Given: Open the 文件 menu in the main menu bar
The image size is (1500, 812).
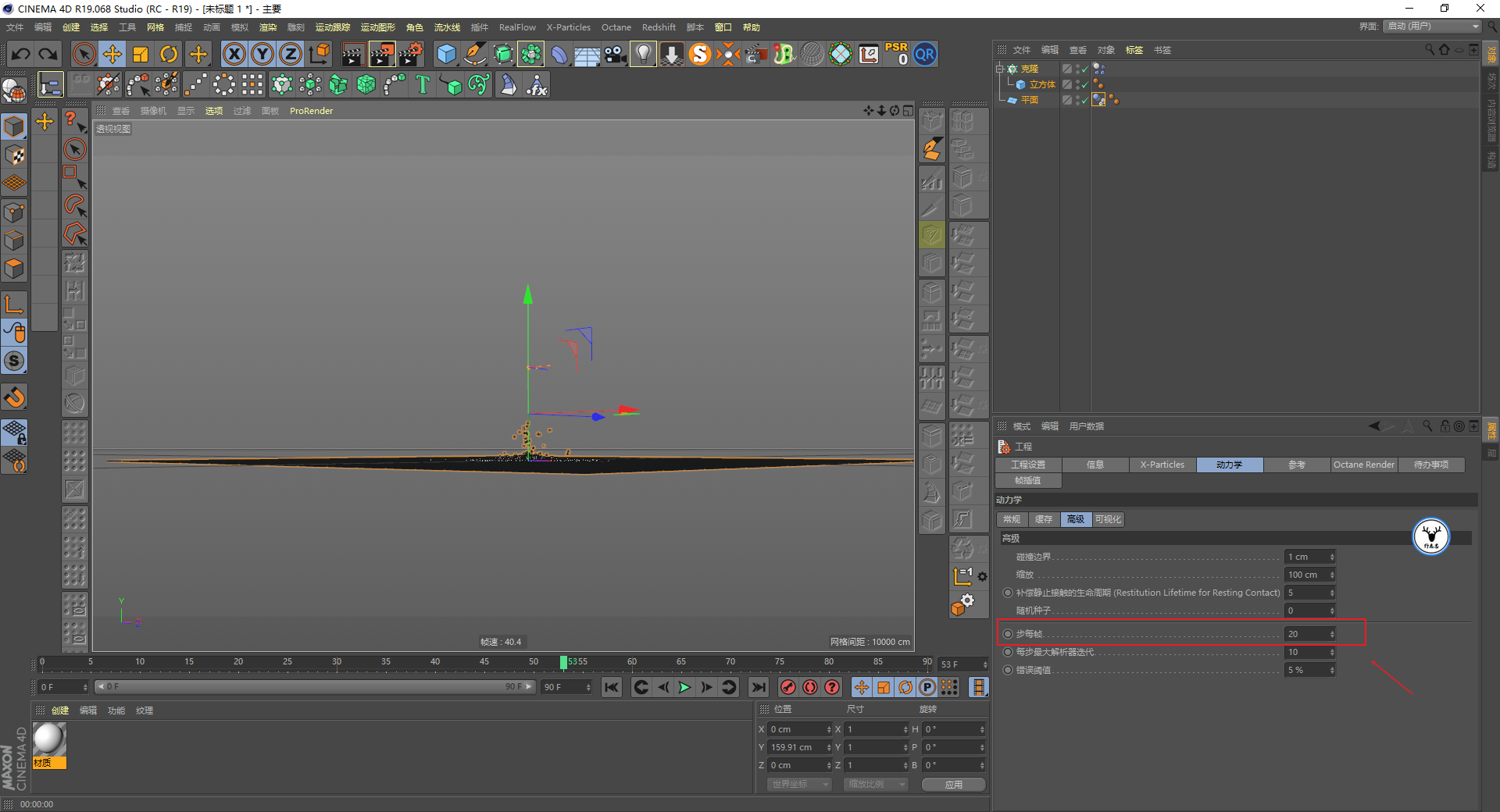Looking at the screenshot, I should click(15, 27).
